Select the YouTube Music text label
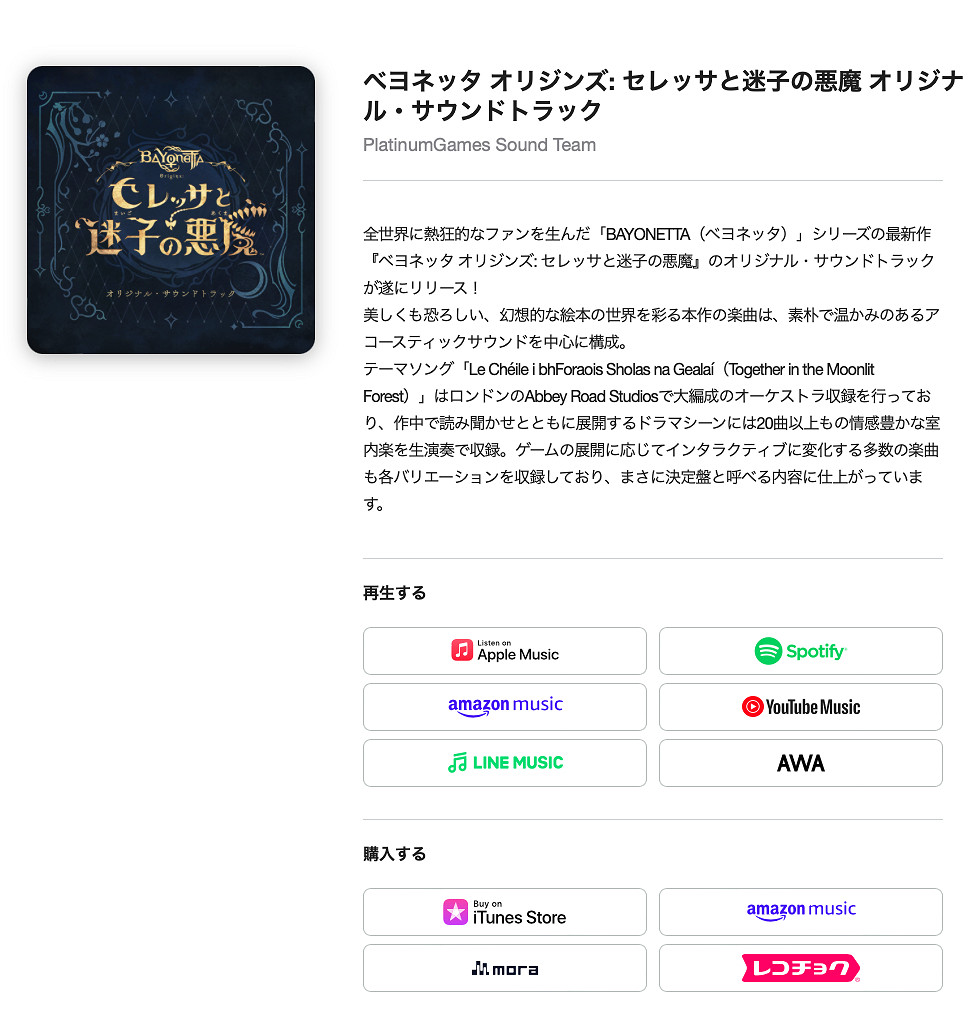971x1034 pixels. pyautogui.click(x=813, y=707)
